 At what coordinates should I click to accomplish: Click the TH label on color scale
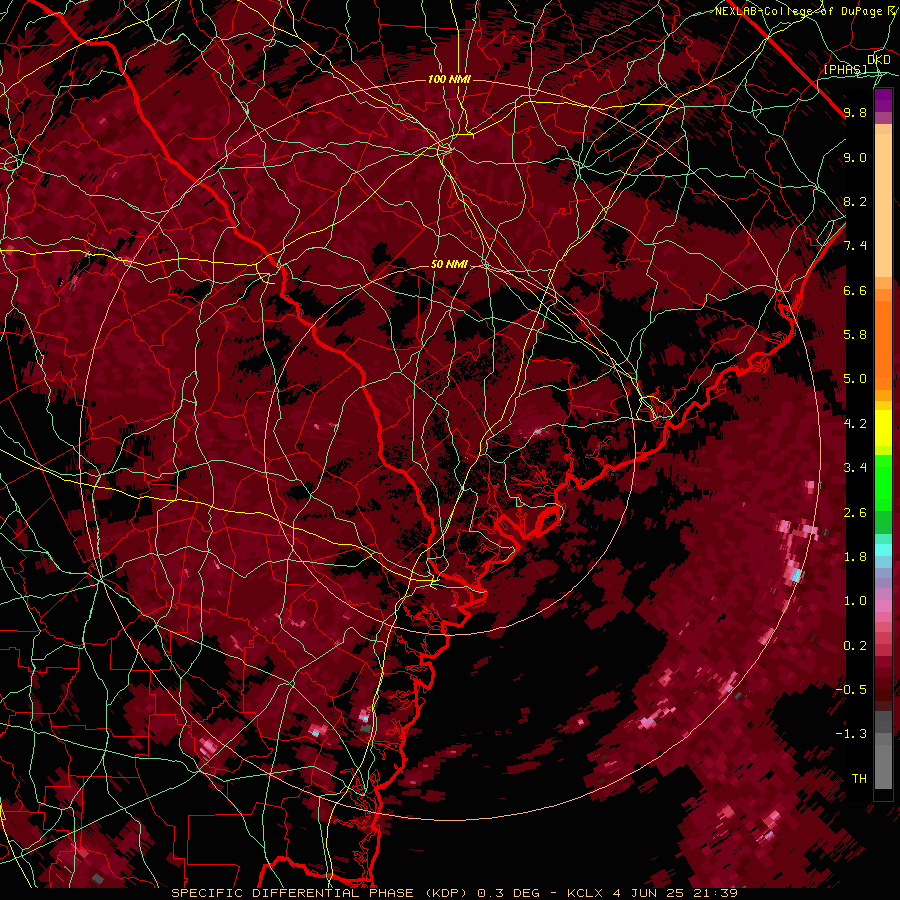point(859,779)
